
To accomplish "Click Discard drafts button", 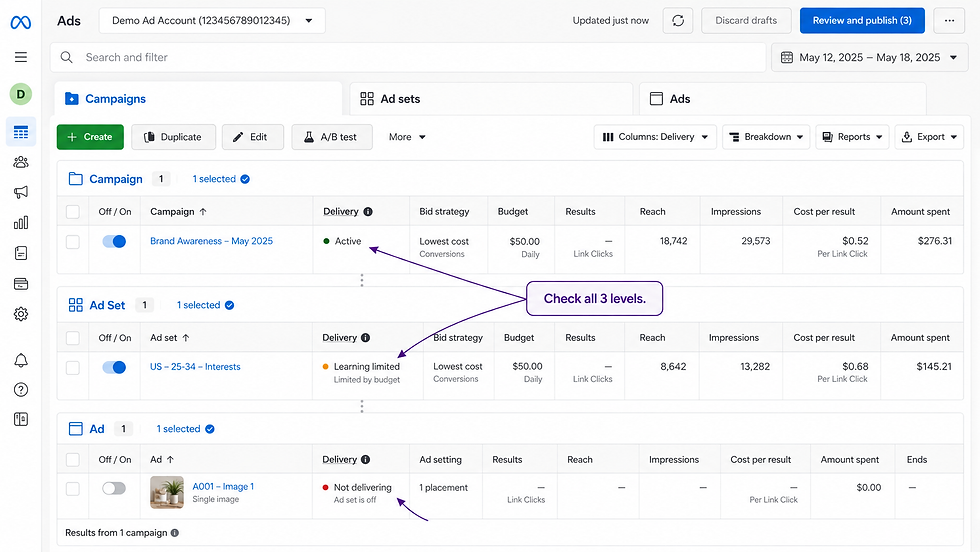I will pos(746,21).
